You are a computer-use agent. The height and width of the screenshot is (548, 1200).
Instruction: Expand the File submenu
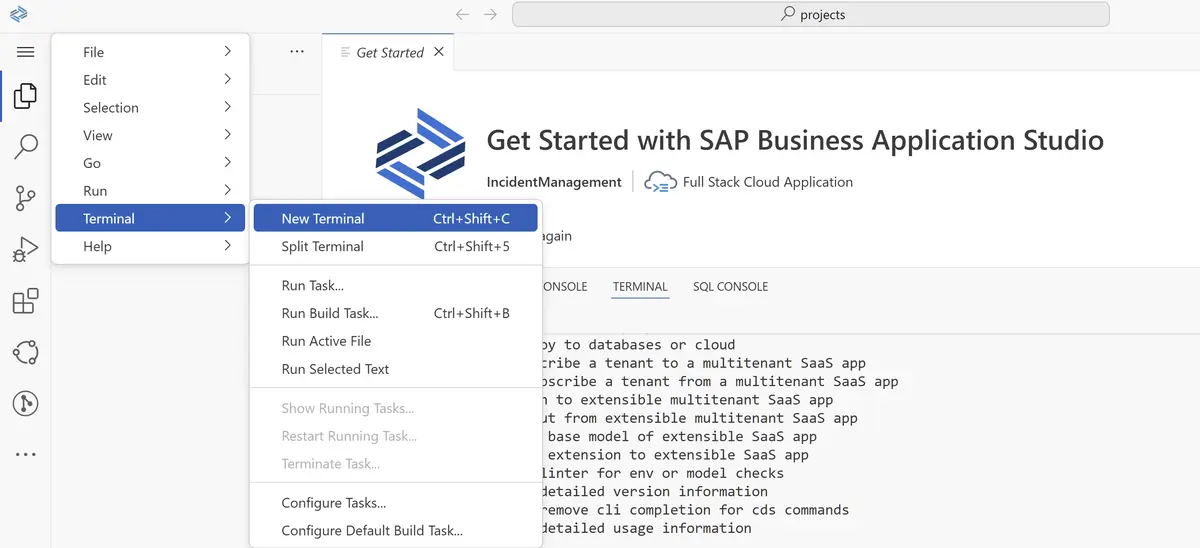pyautogui.click(x=150, y=52)
